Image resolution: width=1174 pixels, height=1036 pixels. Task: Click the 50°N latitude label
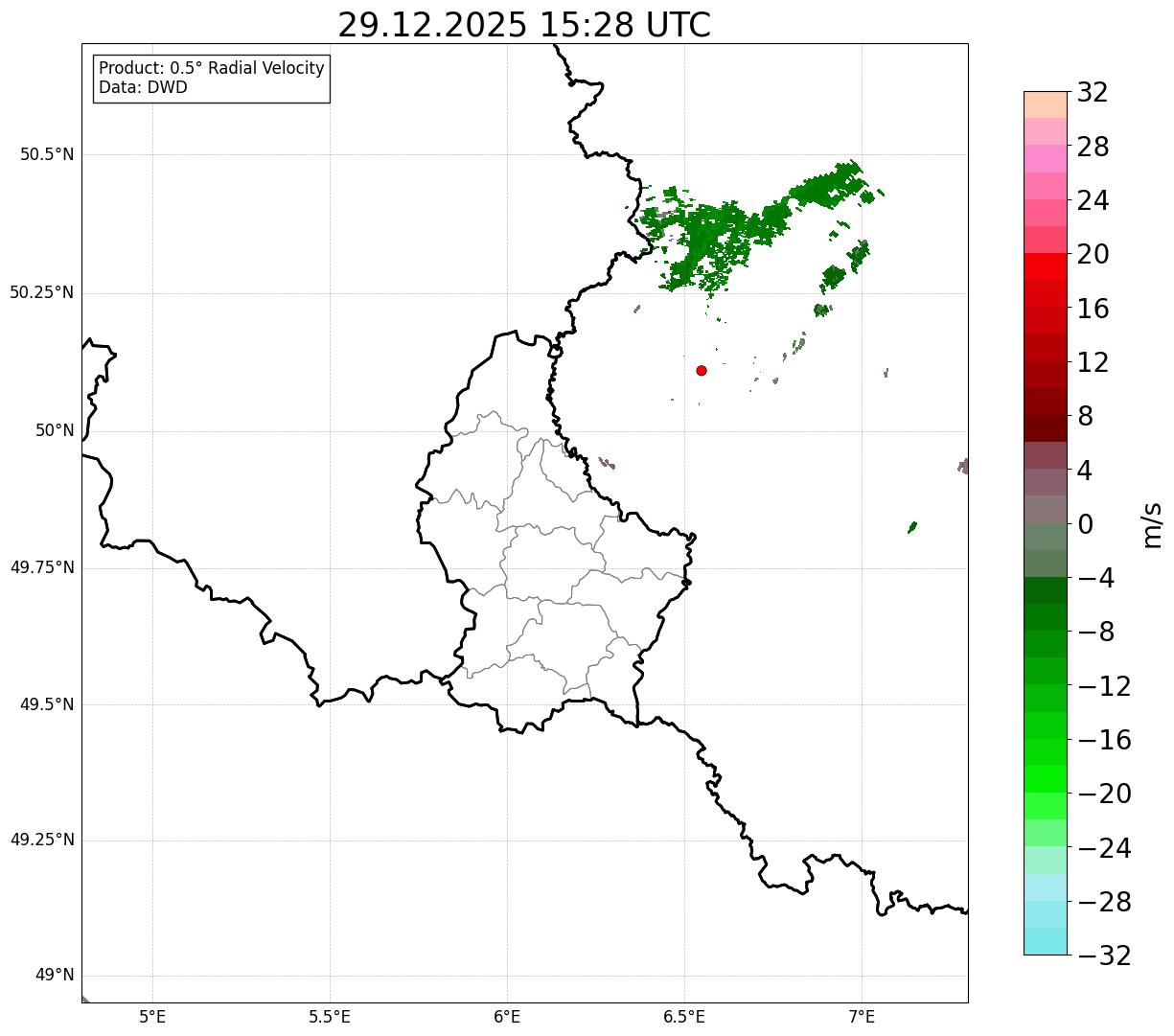coord(55,430)
